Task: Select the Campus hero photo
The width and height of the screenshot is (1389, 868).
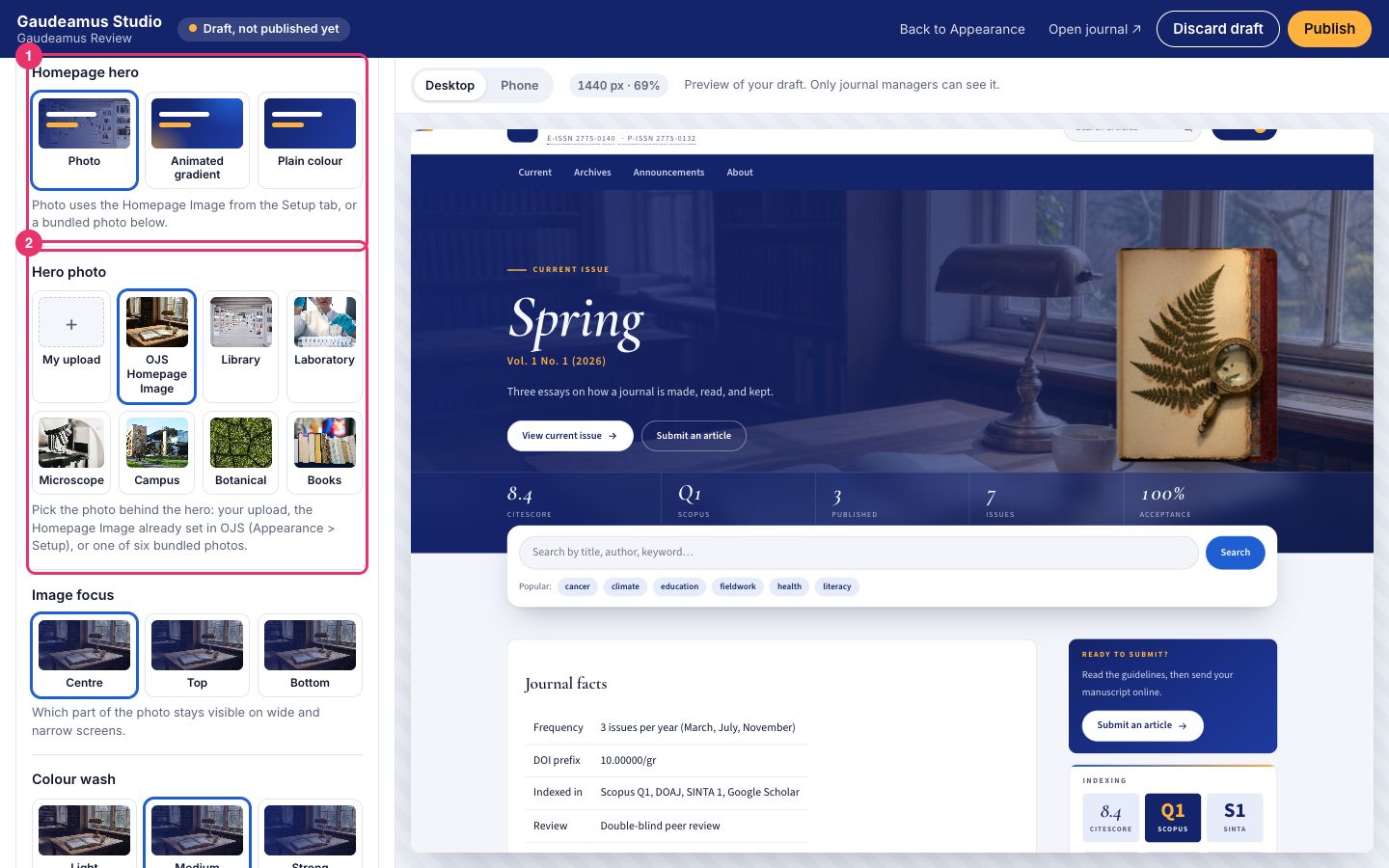Action: point(156,452)
